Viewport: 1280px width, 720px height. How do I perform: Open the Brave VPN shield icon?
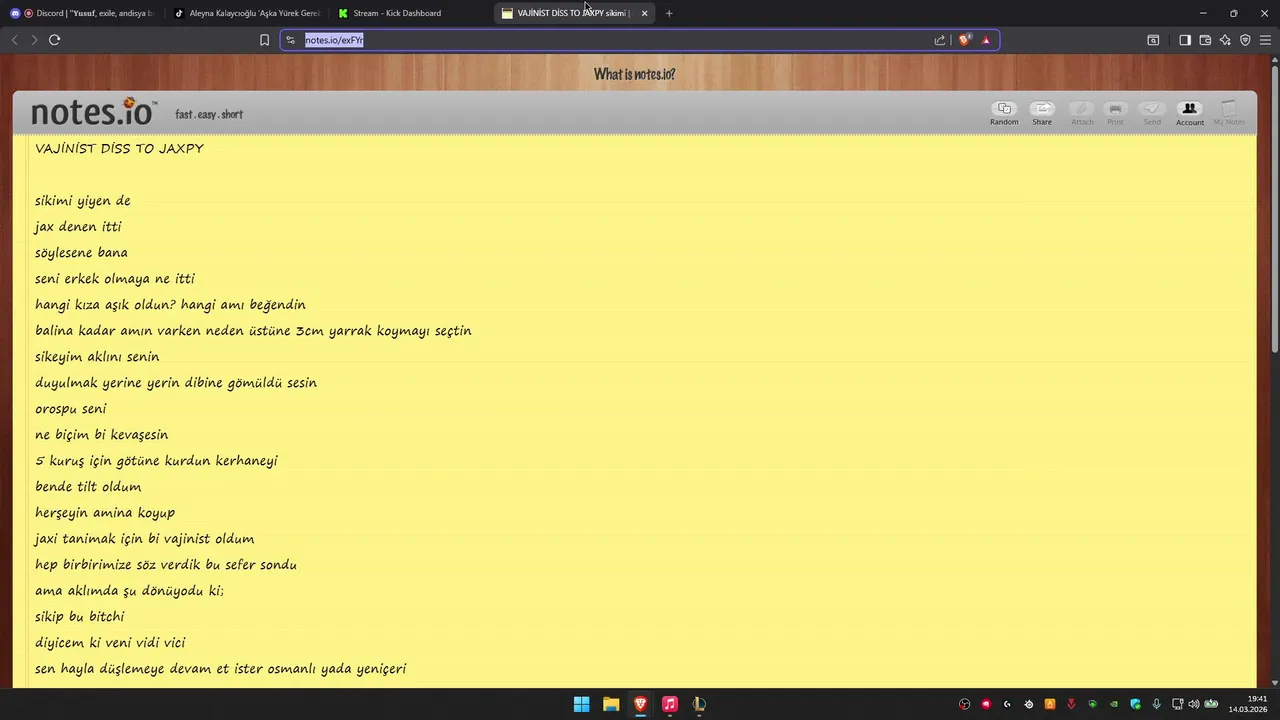coord(1245,40)
